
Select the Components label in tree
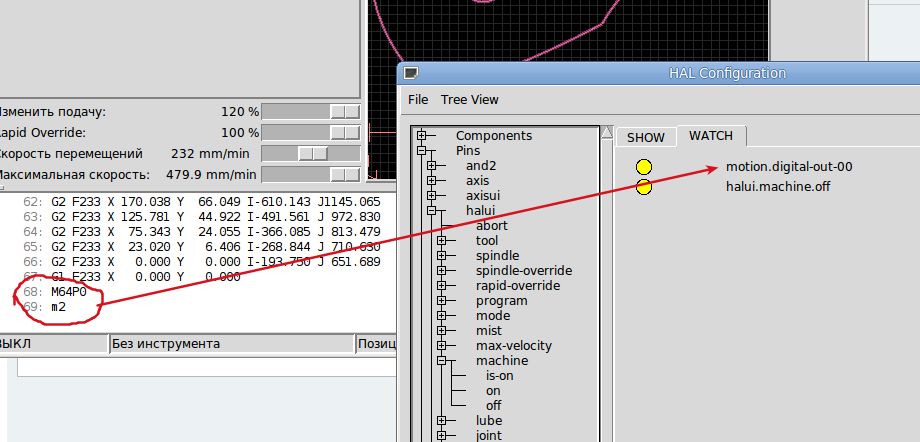(x=494, y=136)
